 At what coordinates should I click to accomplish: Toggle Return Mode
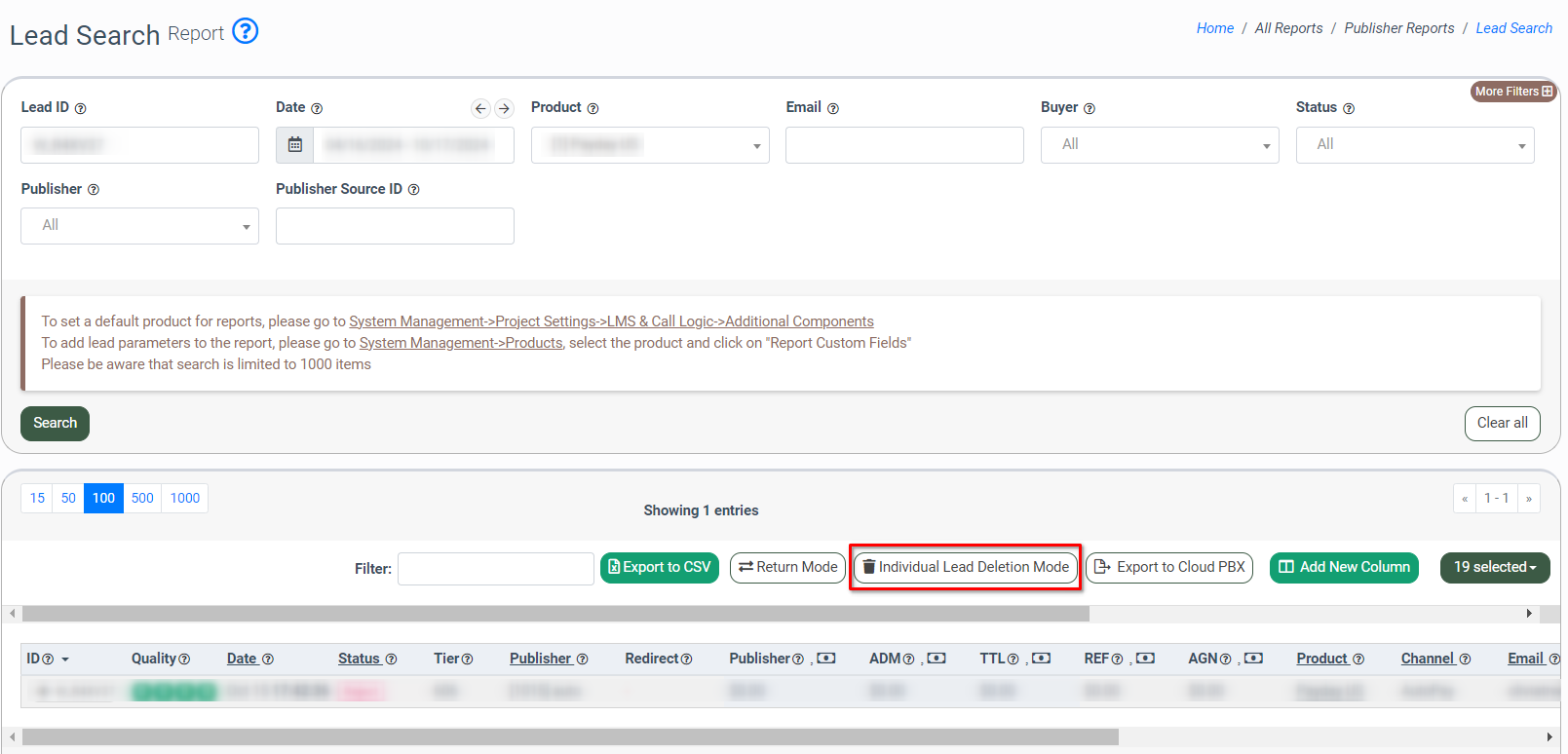tap(787, 567)
